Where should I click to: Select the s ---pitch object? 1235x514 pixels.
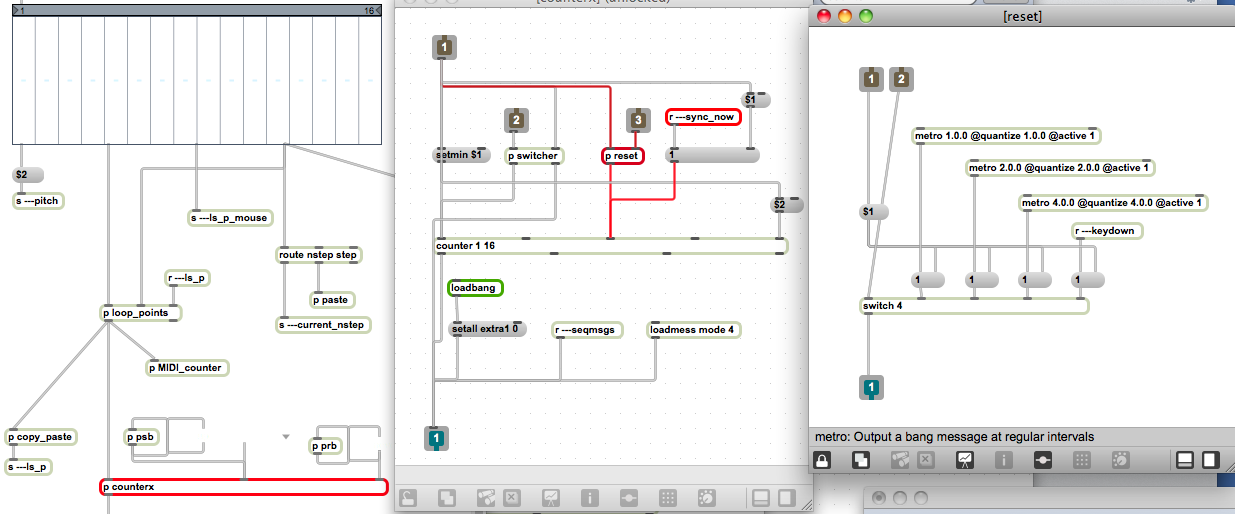[x=39, y=201]
